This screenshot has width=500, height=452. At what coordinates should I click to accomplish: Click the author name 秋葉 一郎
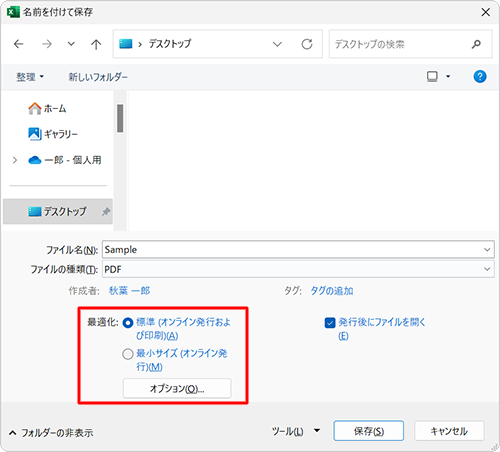pyautogui.click(x=130, y=291)
